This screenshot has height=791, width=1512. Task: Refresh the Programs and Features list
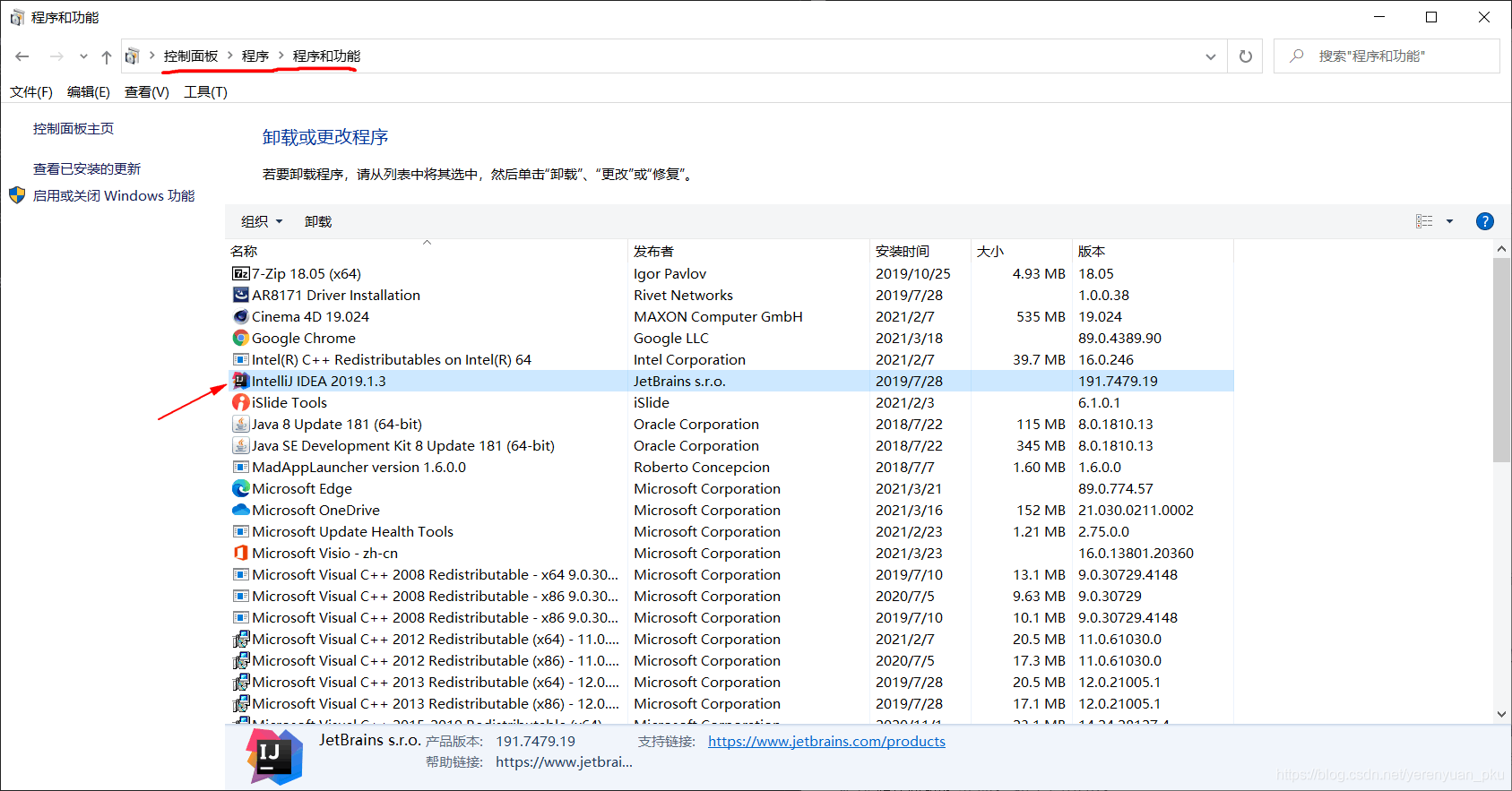coord(1245,56)
